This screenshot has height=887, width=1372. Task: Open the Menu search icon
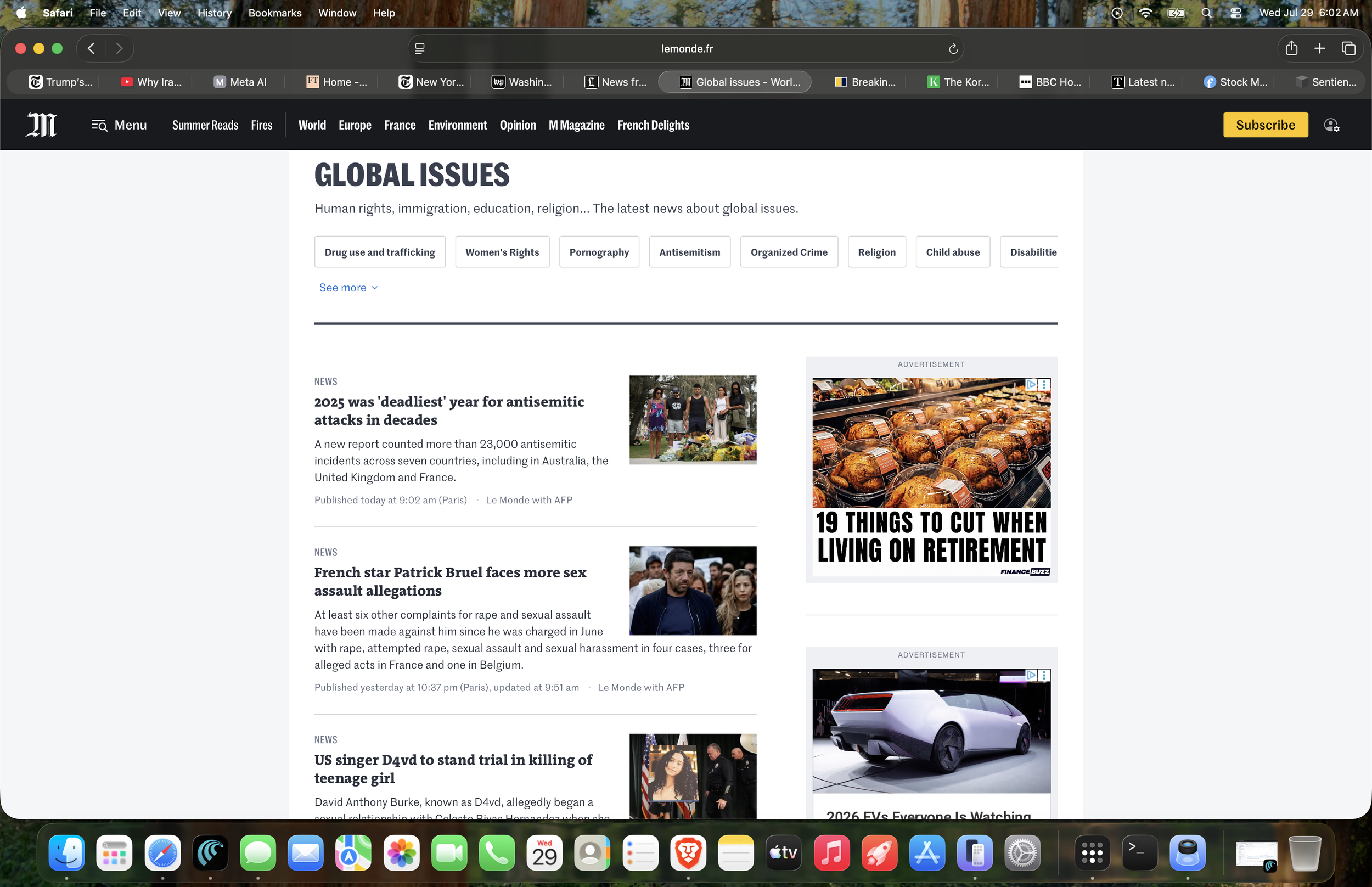coord(99,125)
